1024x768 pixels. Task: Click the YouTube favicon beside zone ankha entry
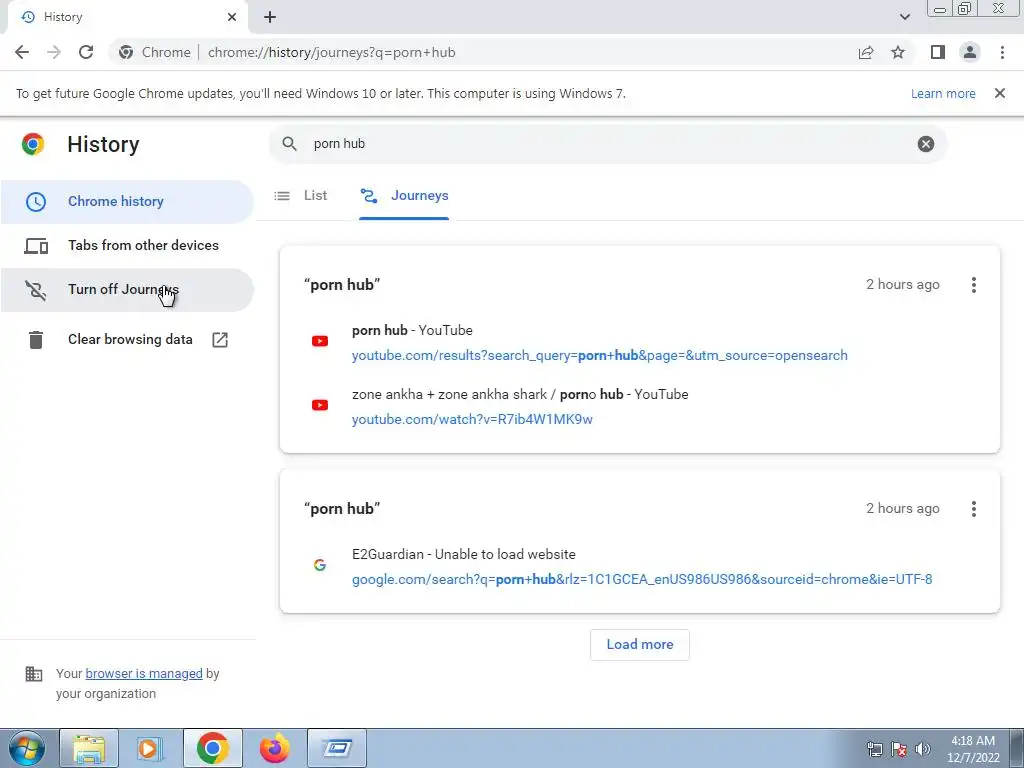coord(320,405)
